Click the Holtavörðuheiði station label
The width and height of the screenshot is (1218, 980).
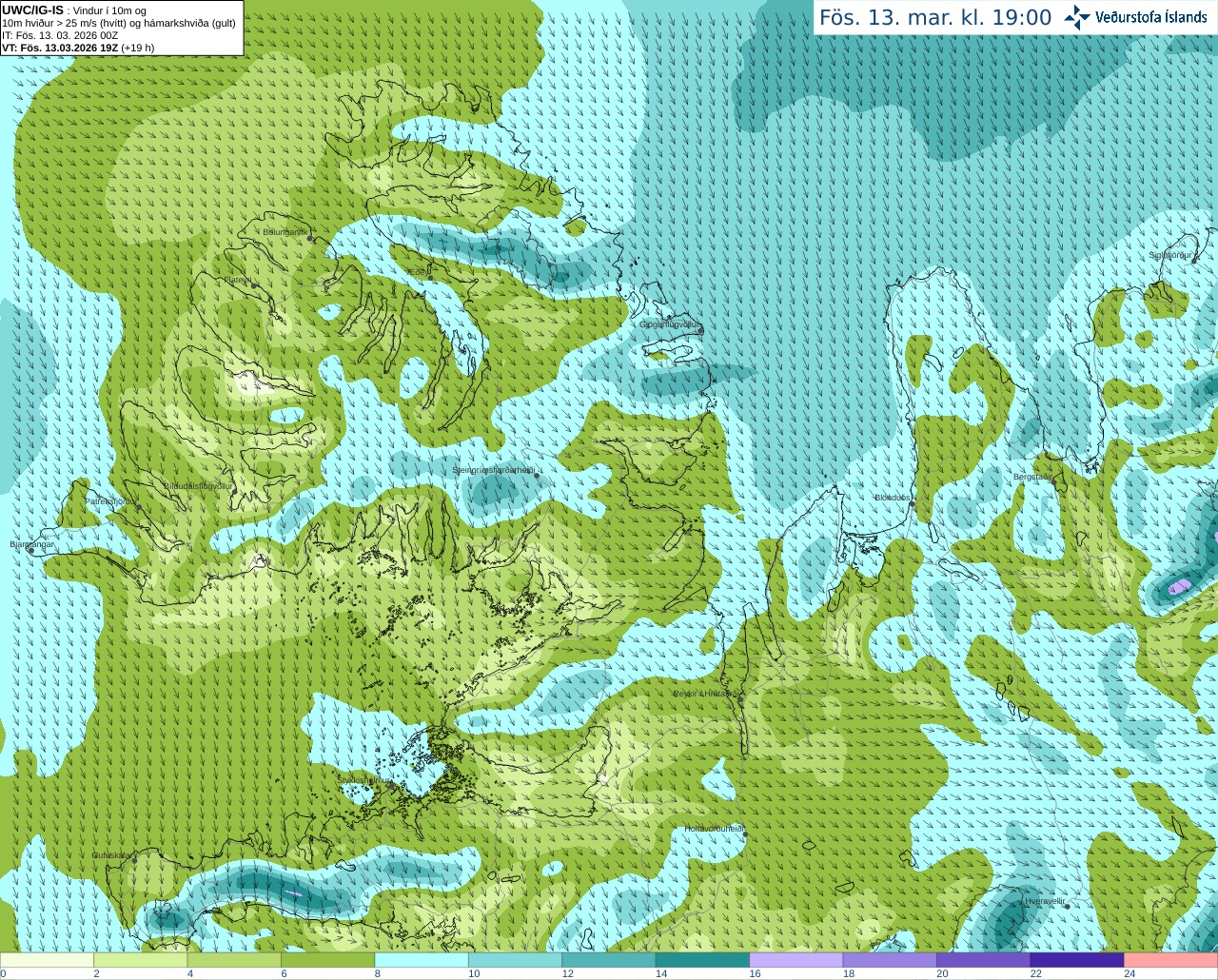714,829
